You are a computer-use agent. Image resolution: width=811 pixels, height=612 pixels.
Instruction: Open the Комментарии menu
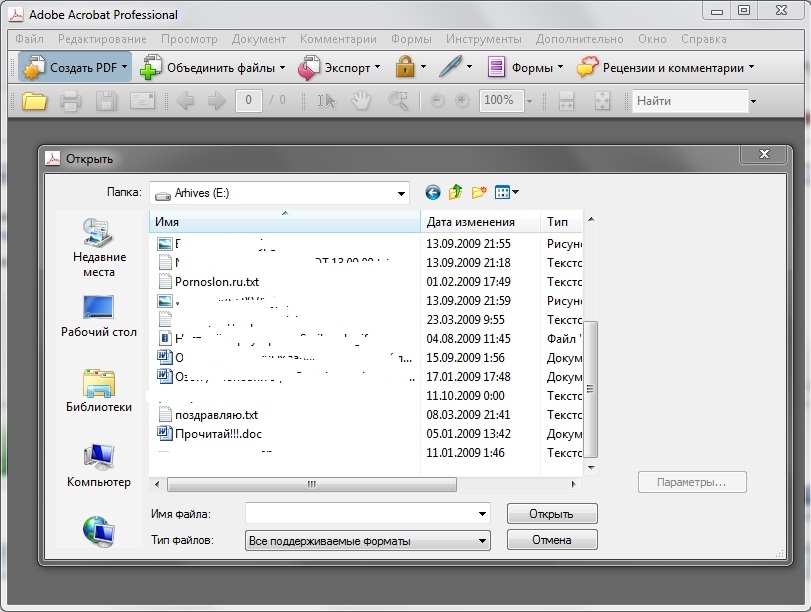tap(338, 39)
